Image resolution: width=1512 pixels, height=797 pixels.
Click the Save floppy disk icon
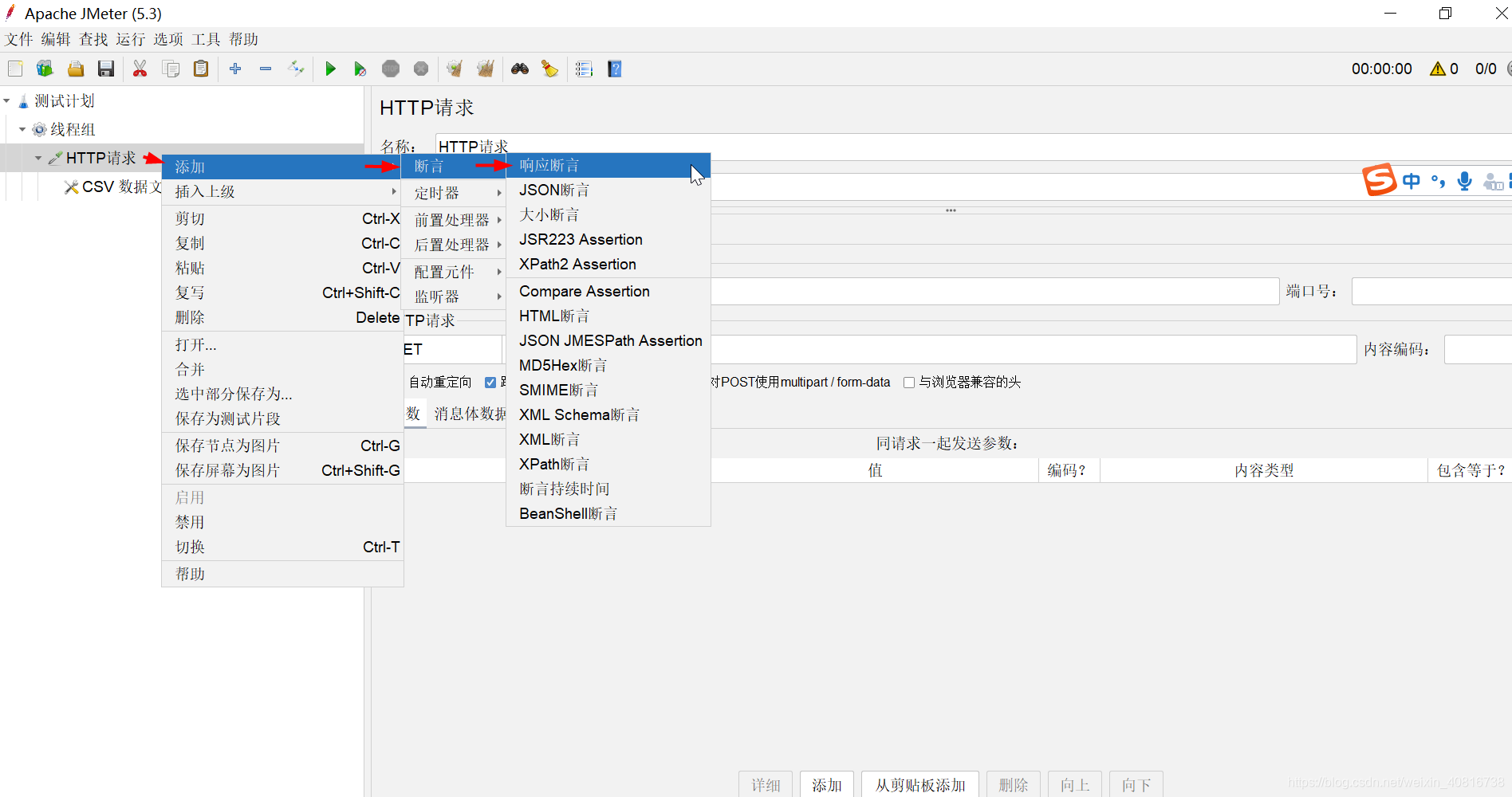point(106,69)
